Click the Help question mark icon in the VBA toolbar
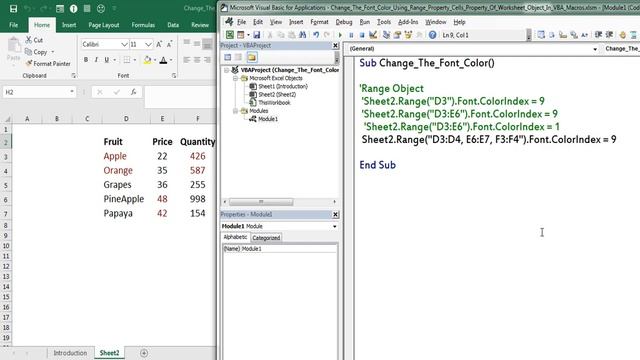Image resolution: width=640 pixels, height=360 pixels. 432,35
